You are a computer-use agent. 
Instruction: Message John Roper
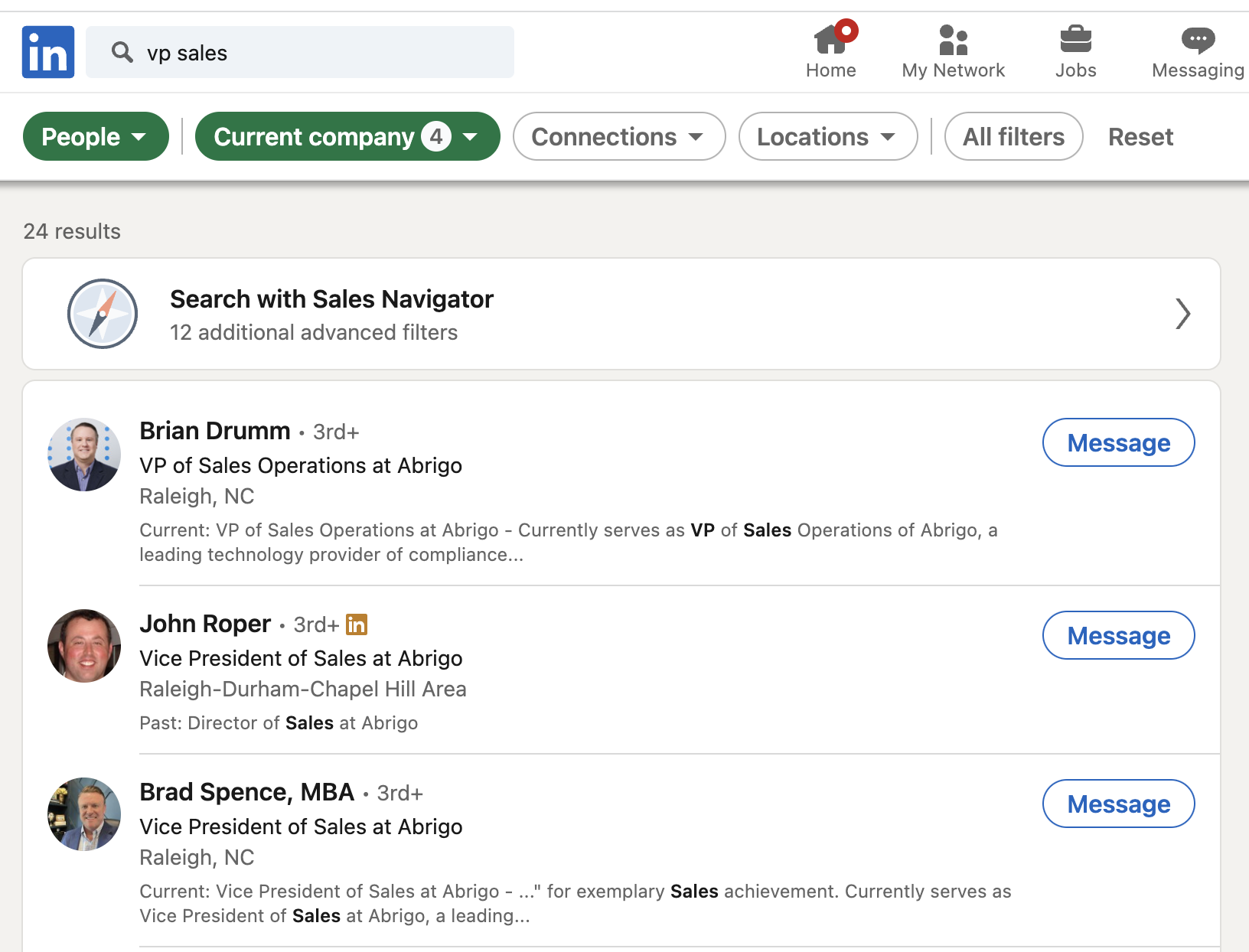click(1117, 635)
